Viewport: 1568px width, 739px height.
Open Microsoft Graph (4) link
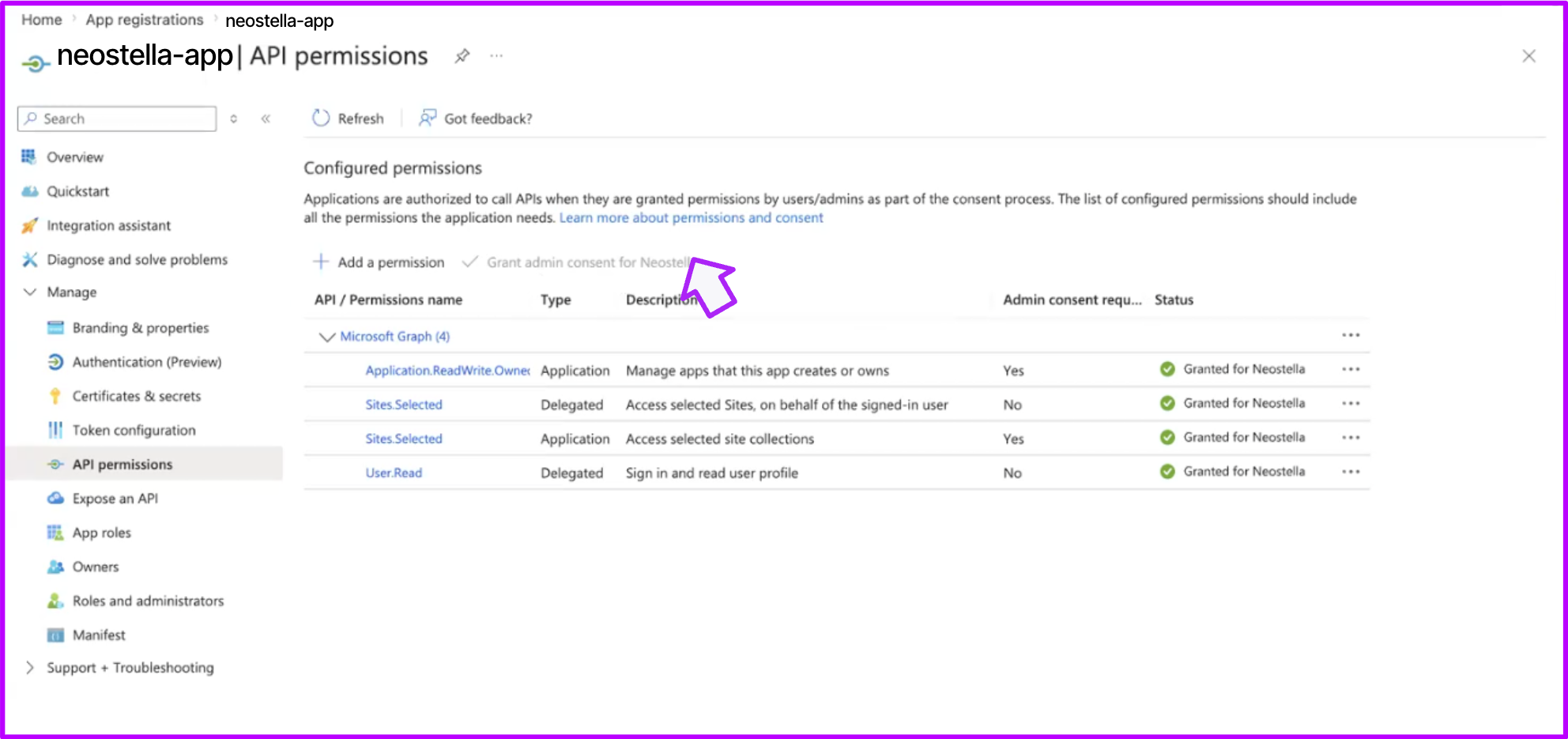[x=395, y=337]
